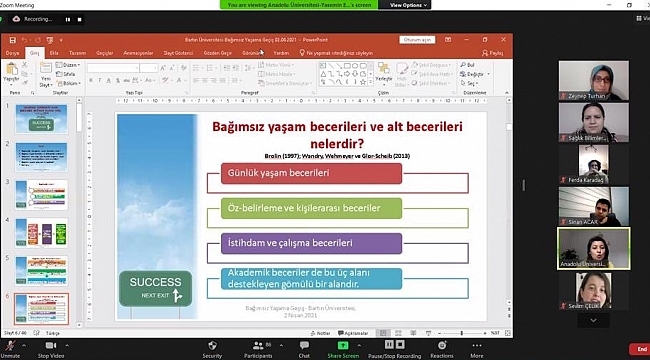
Task: Open the Yardım ribbon tab
Action: (x=281, y=53)
